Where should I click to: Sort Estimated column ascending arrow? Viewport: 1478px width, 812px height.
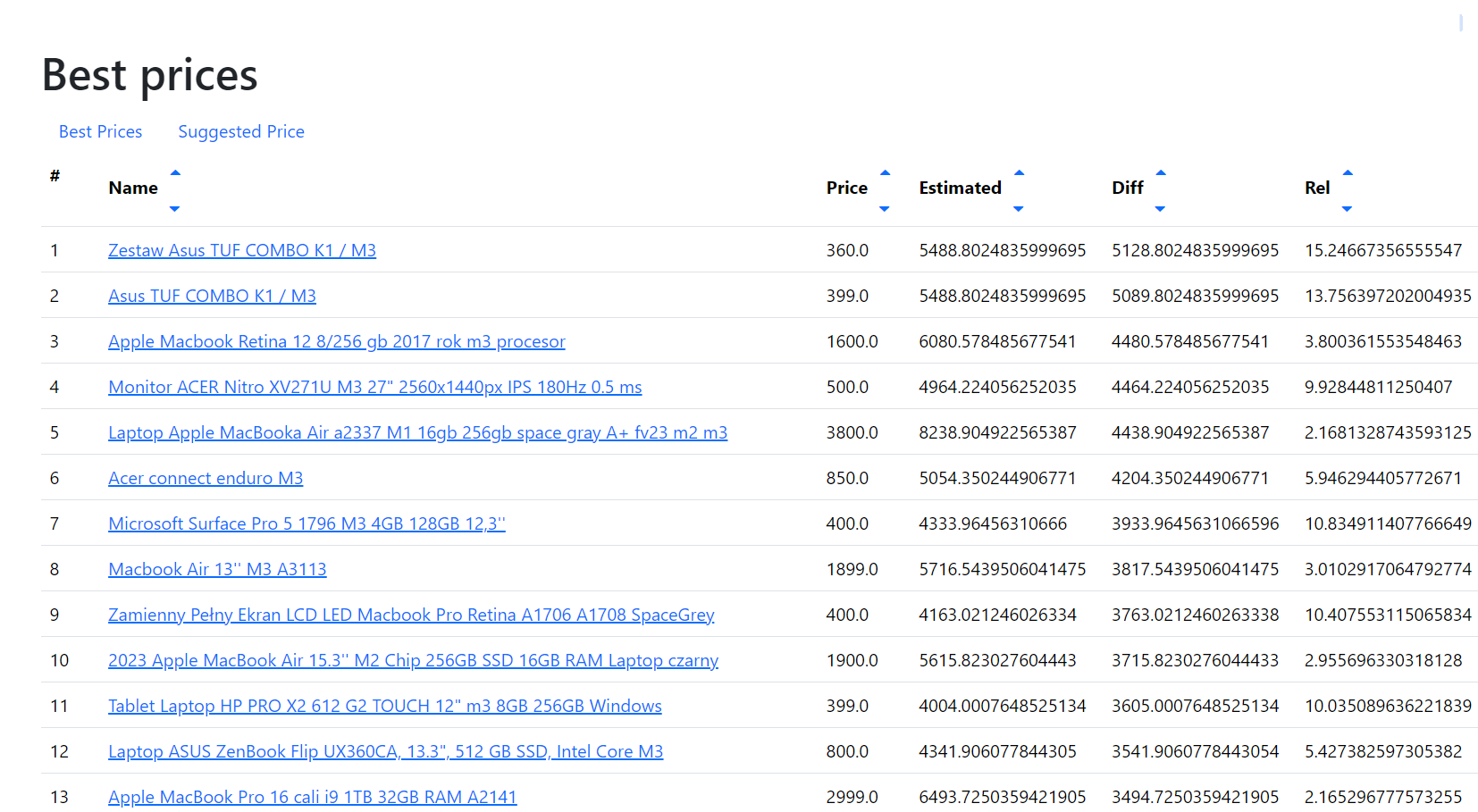pos(1019,173)
